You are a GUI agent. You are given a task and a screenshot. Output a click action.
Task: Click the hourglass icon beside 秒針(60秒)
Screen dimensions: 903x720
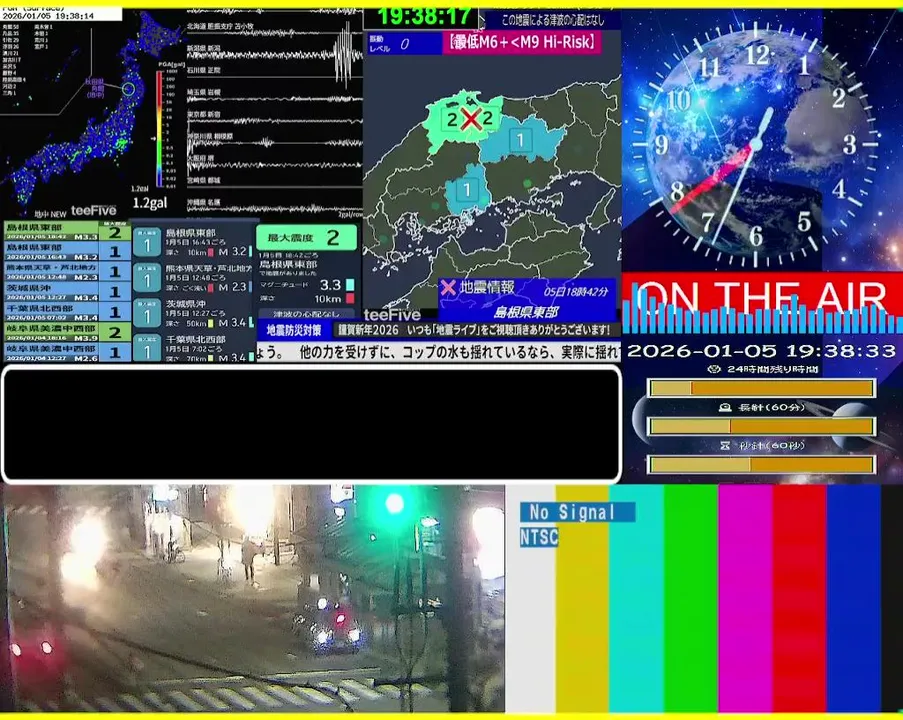pyautogui.click(x=725, y=445)
